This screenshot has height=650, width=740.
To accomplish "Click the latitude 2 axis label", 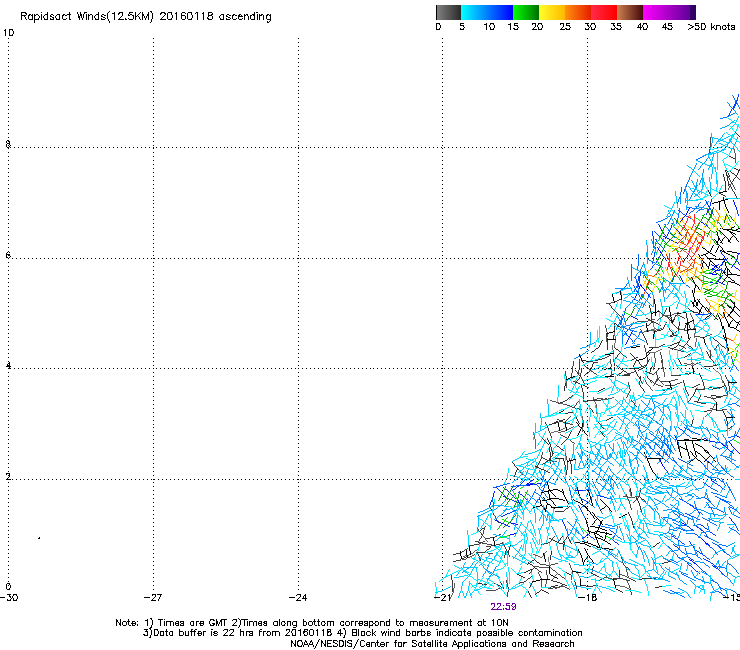I will tap(8, 477).
